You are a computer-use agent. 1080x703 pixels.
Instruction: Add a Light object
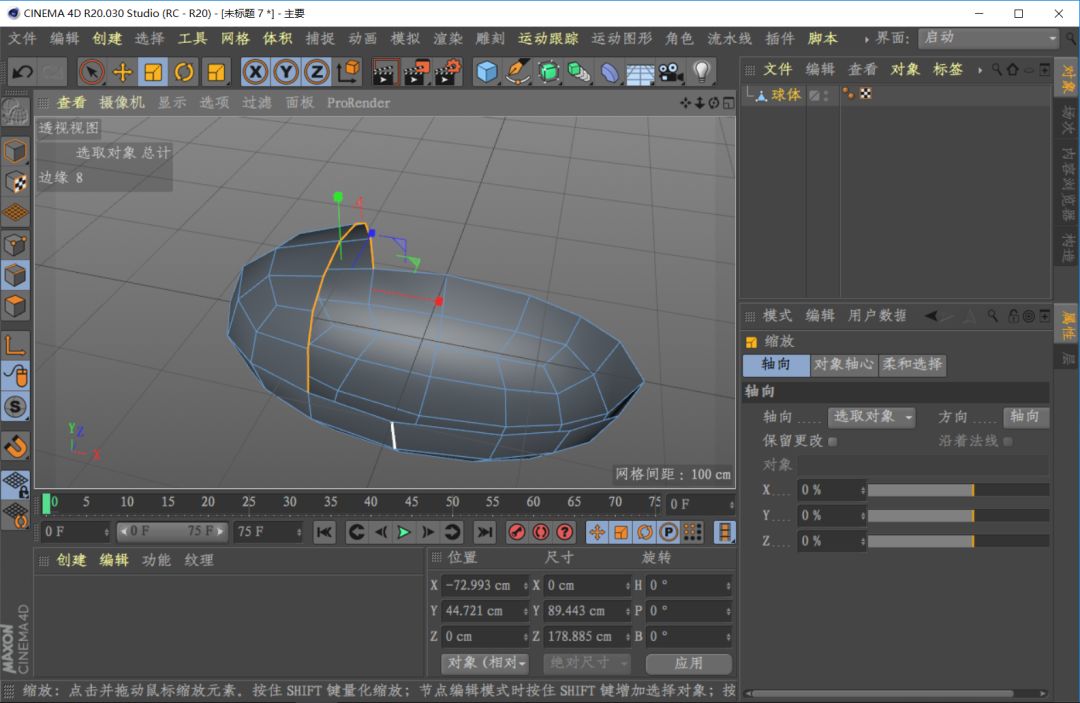[x=702, y=72]
